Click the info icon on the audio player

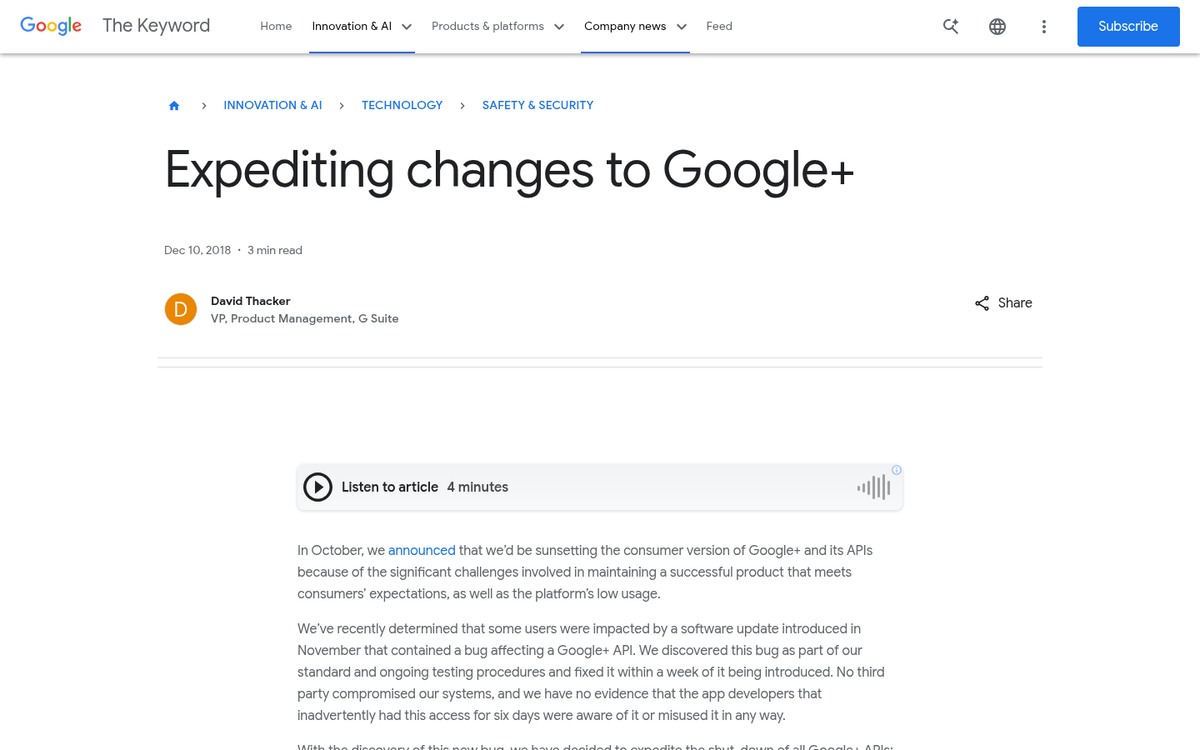pos(896,469)
